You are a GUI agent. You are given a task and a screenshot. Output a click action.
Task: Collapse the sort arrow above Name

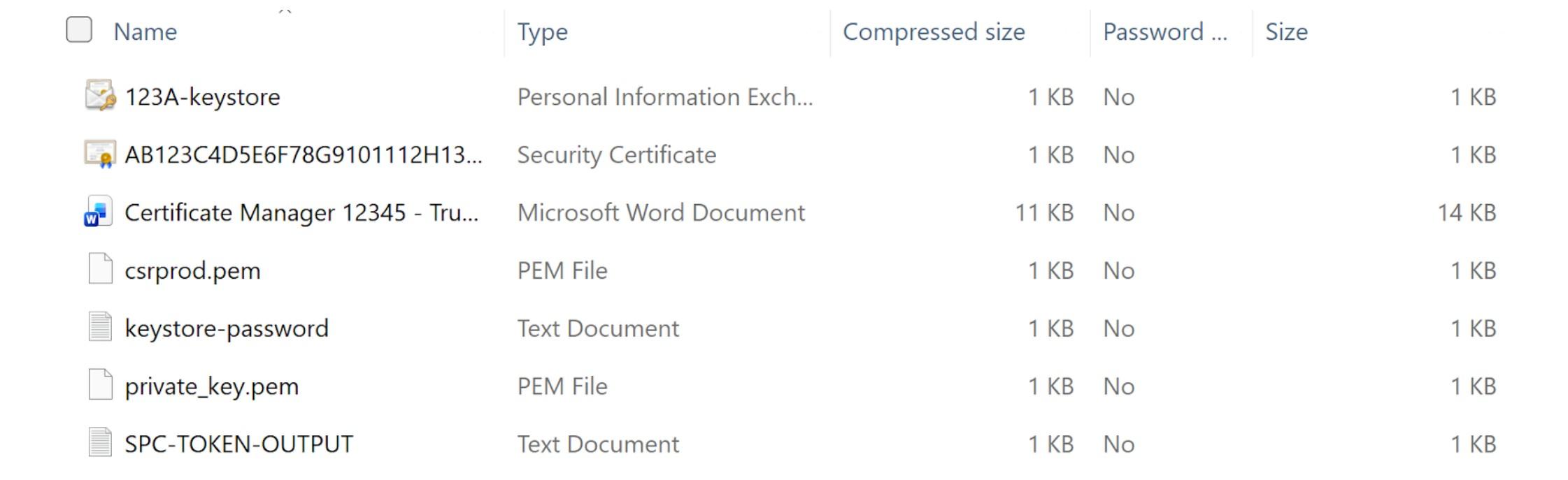click(285, 11)
